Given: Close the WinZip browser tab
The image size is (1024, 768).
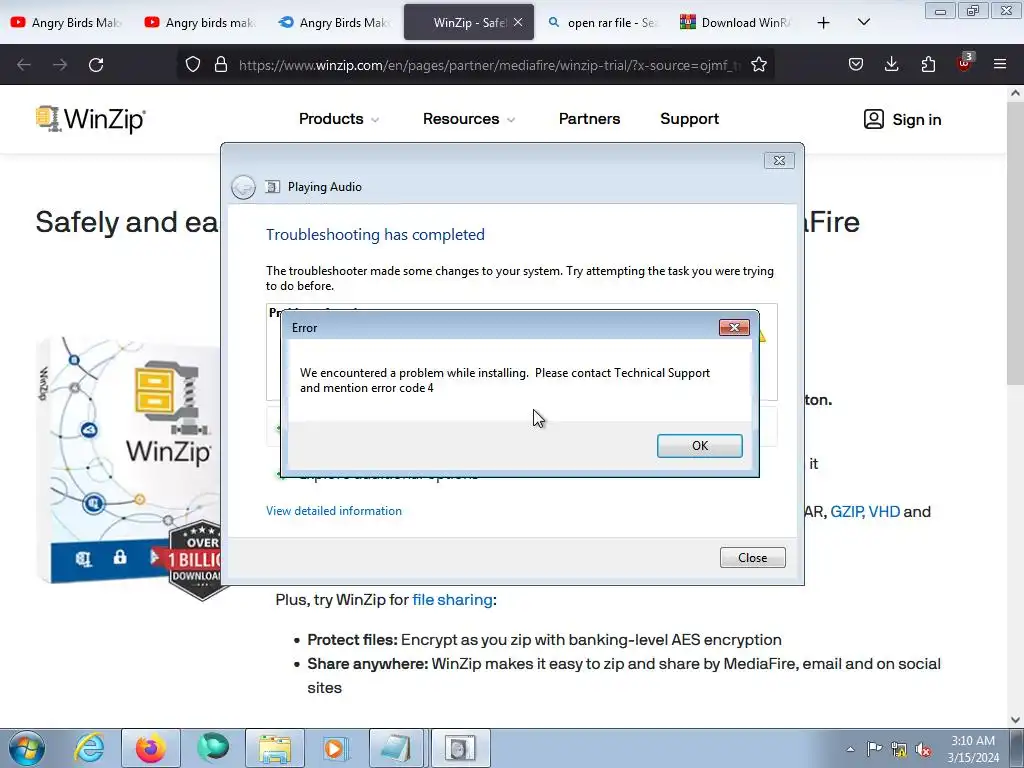Looking at the screenshot, I should point(518,22).
